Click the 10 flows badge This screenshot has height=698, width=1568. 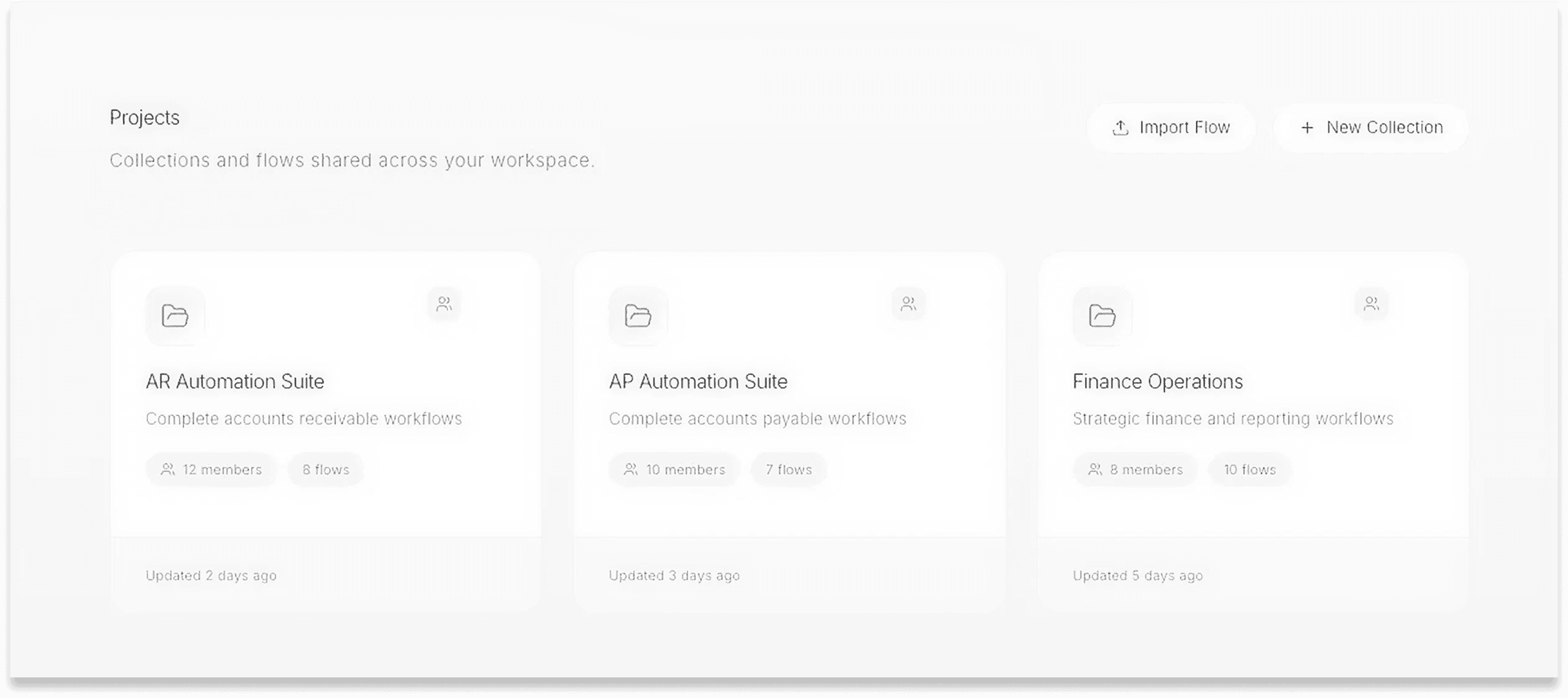click(1249, 469)
